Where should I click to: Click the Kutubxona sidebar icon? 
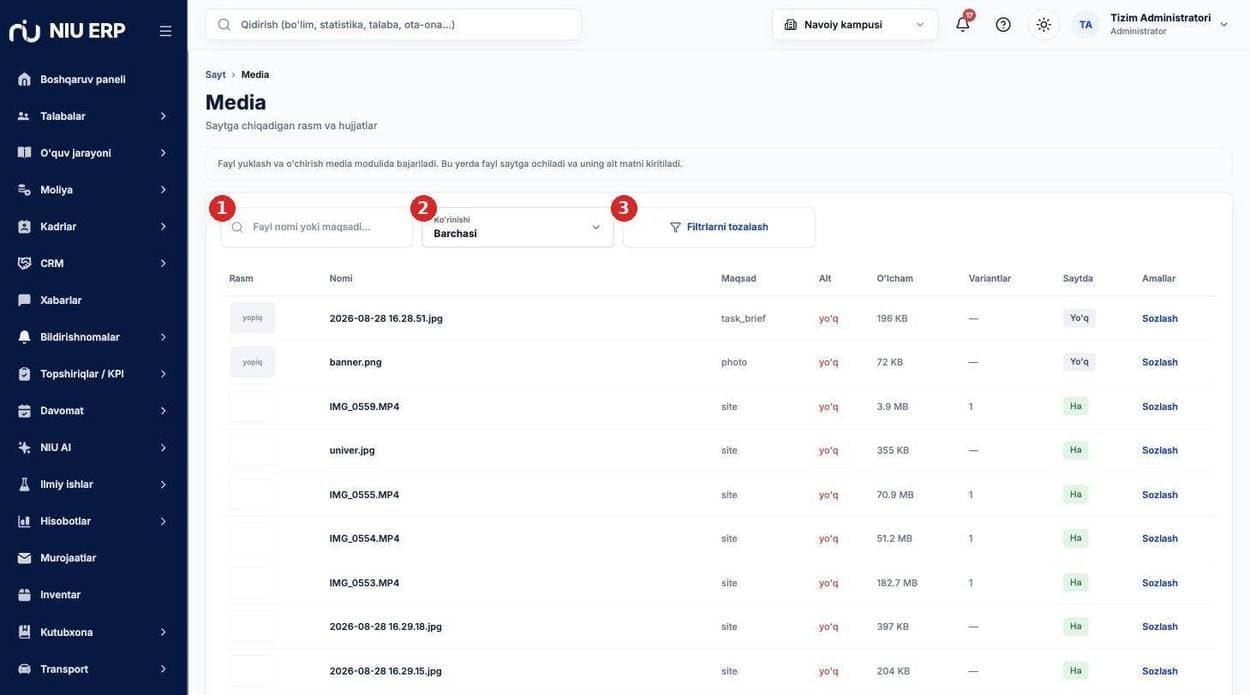pyautogui.click(x=24, y=632)
